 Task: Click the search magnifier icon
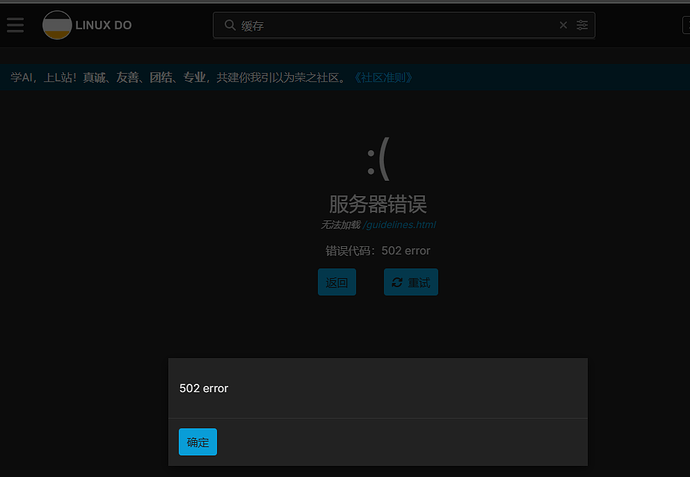(230, 25)
